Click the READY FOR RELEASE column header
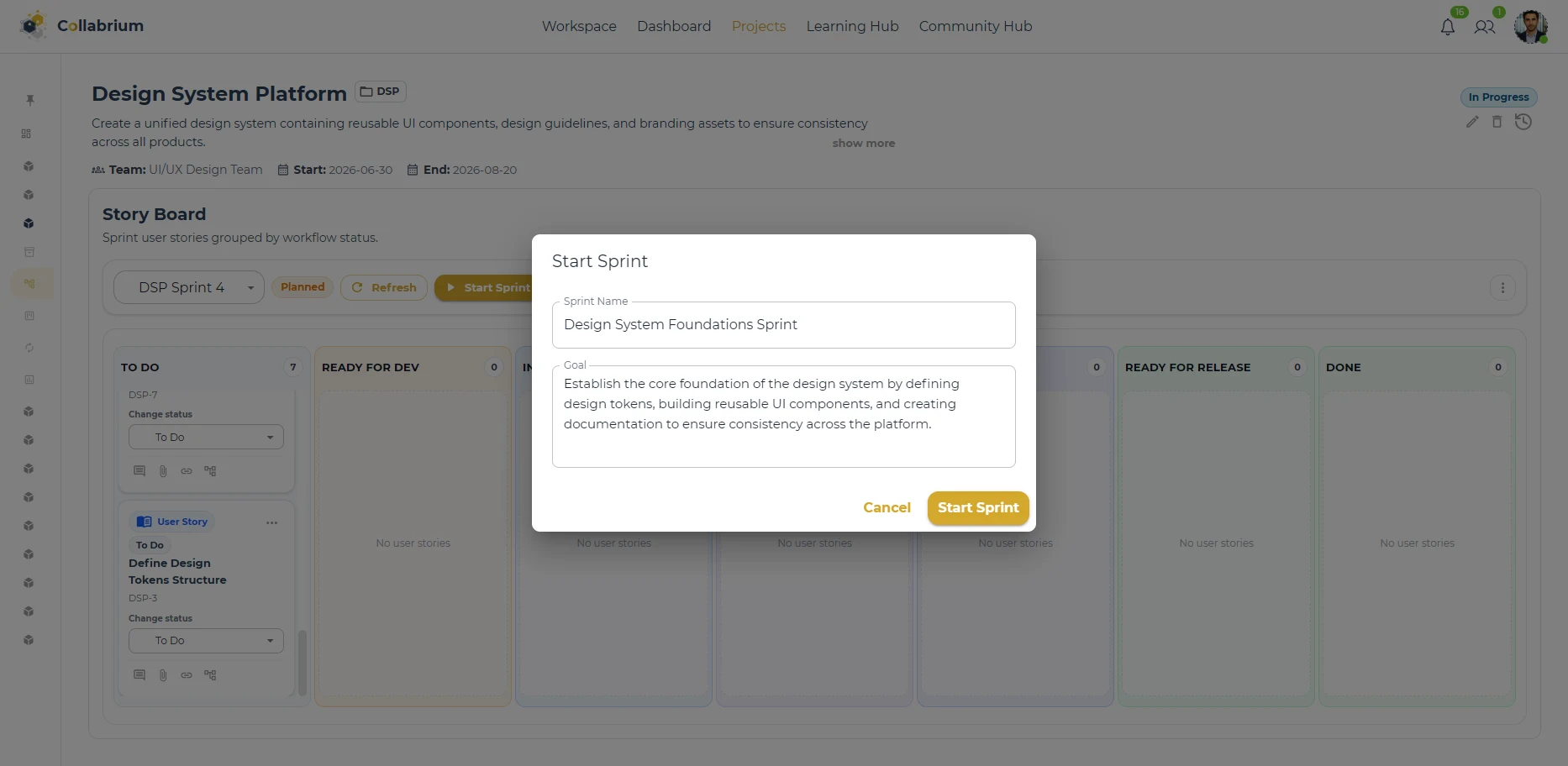Viewport: 1568px width, 766px height. (1187, 368)
